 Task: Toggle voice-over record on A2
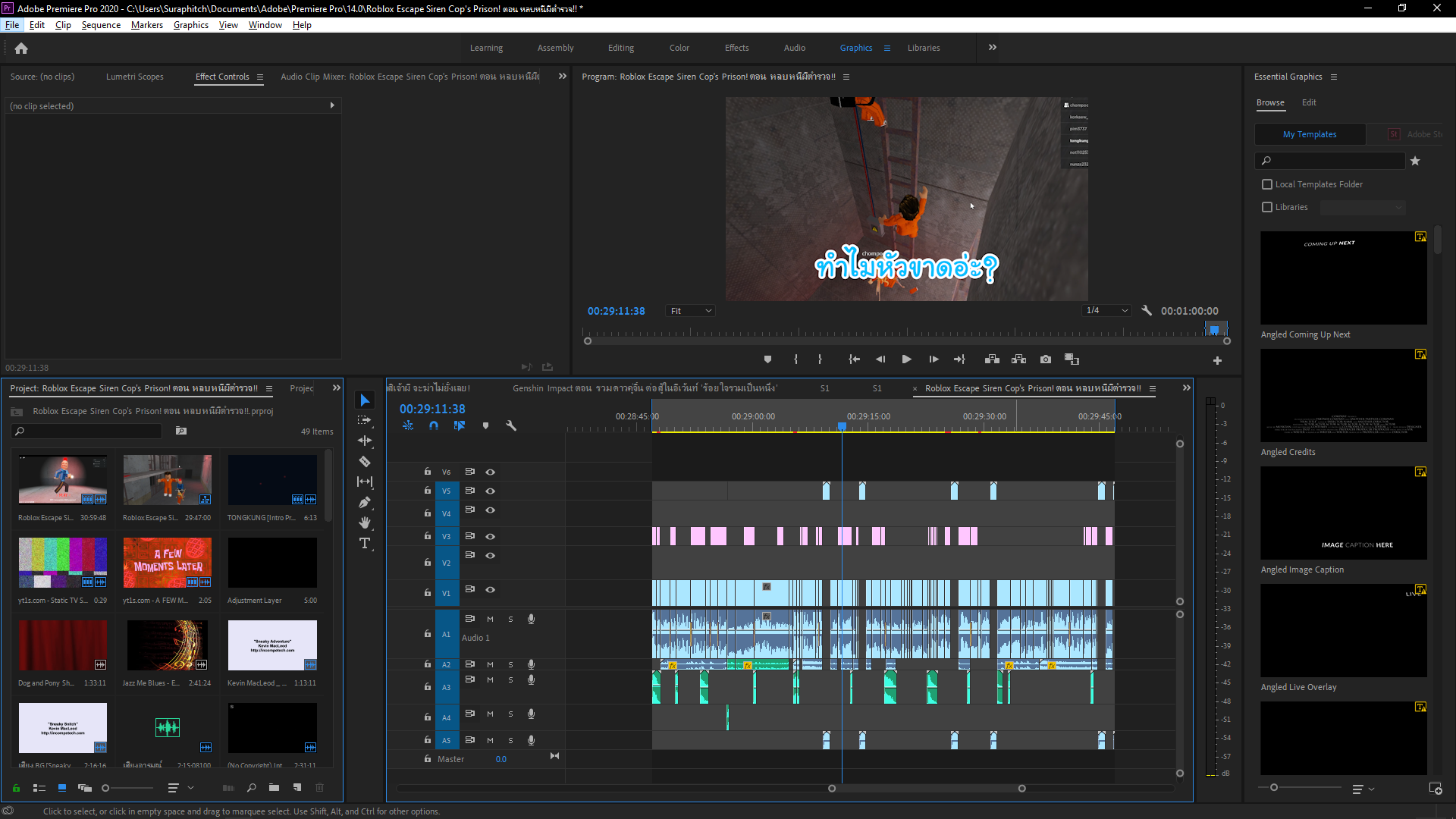[x=531, y=664]
